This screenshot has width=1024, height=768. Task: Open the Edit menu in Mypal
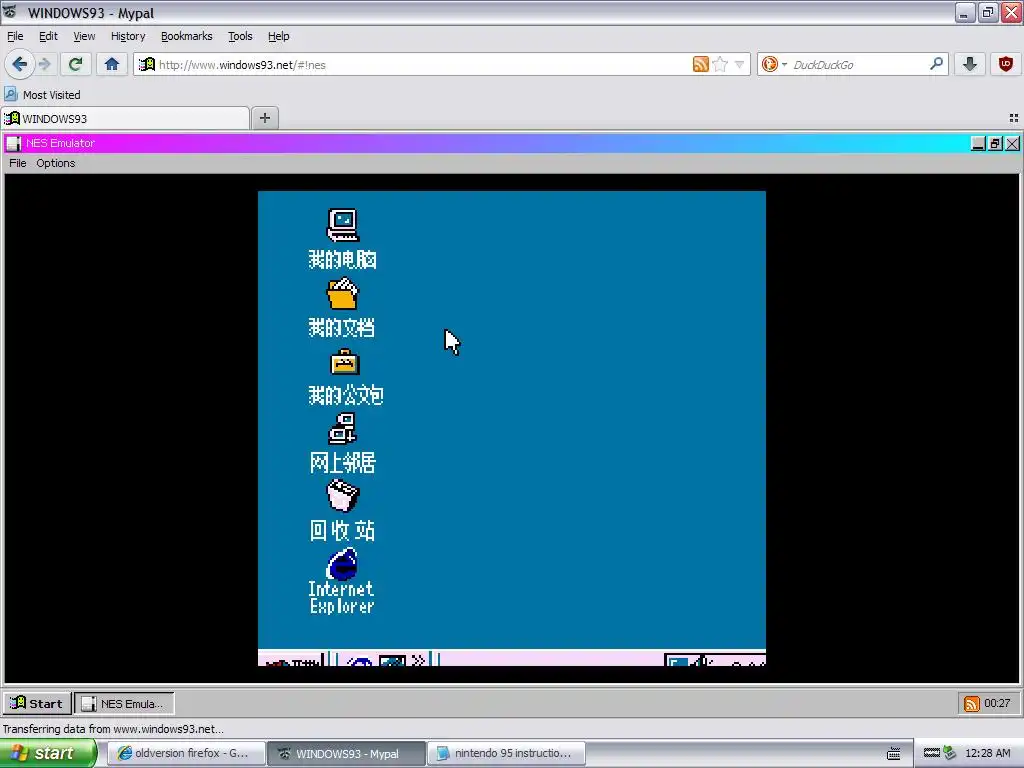tap(48, 36)
